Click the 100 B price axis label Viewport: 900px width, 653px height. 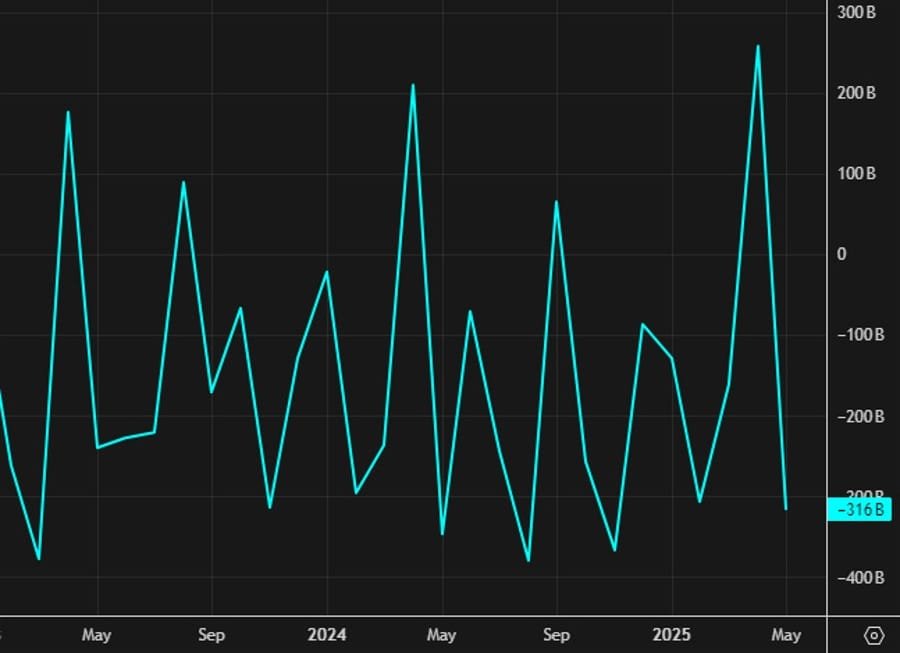(857, 174)
